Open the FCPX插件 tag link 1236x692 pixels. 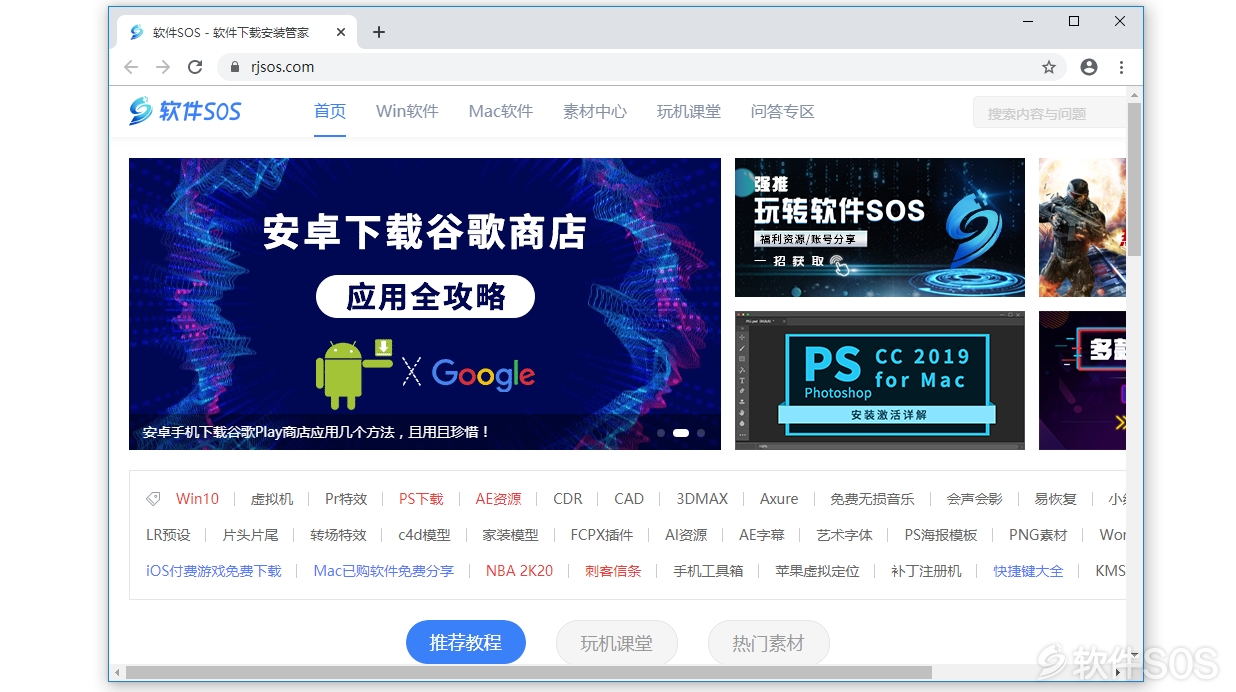(602, 534)
